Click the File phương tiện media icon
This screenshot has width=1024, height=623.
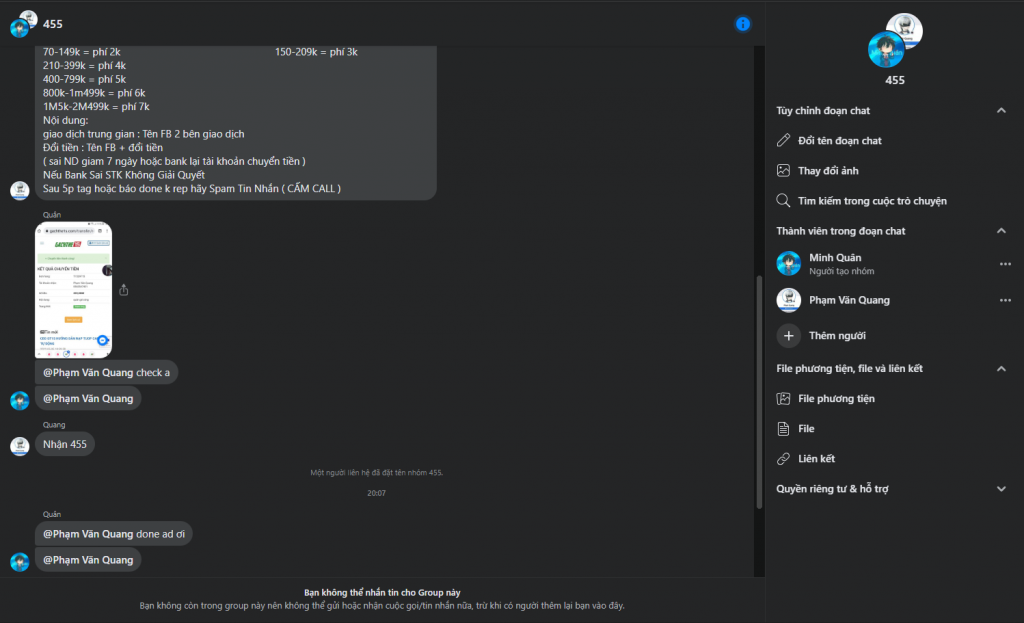point(784,399)
